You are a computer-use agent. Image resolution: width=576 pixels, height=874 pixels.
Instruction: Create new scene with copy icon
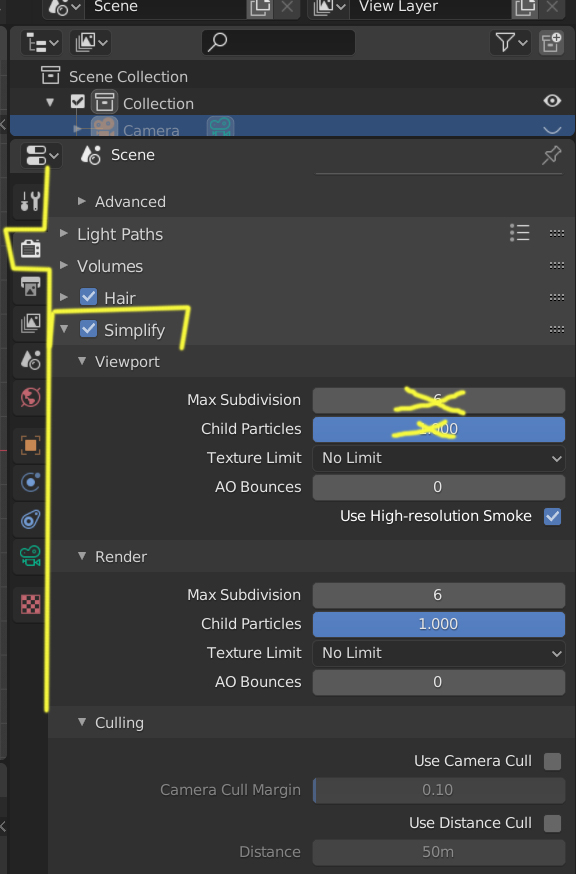click(259, 8)
